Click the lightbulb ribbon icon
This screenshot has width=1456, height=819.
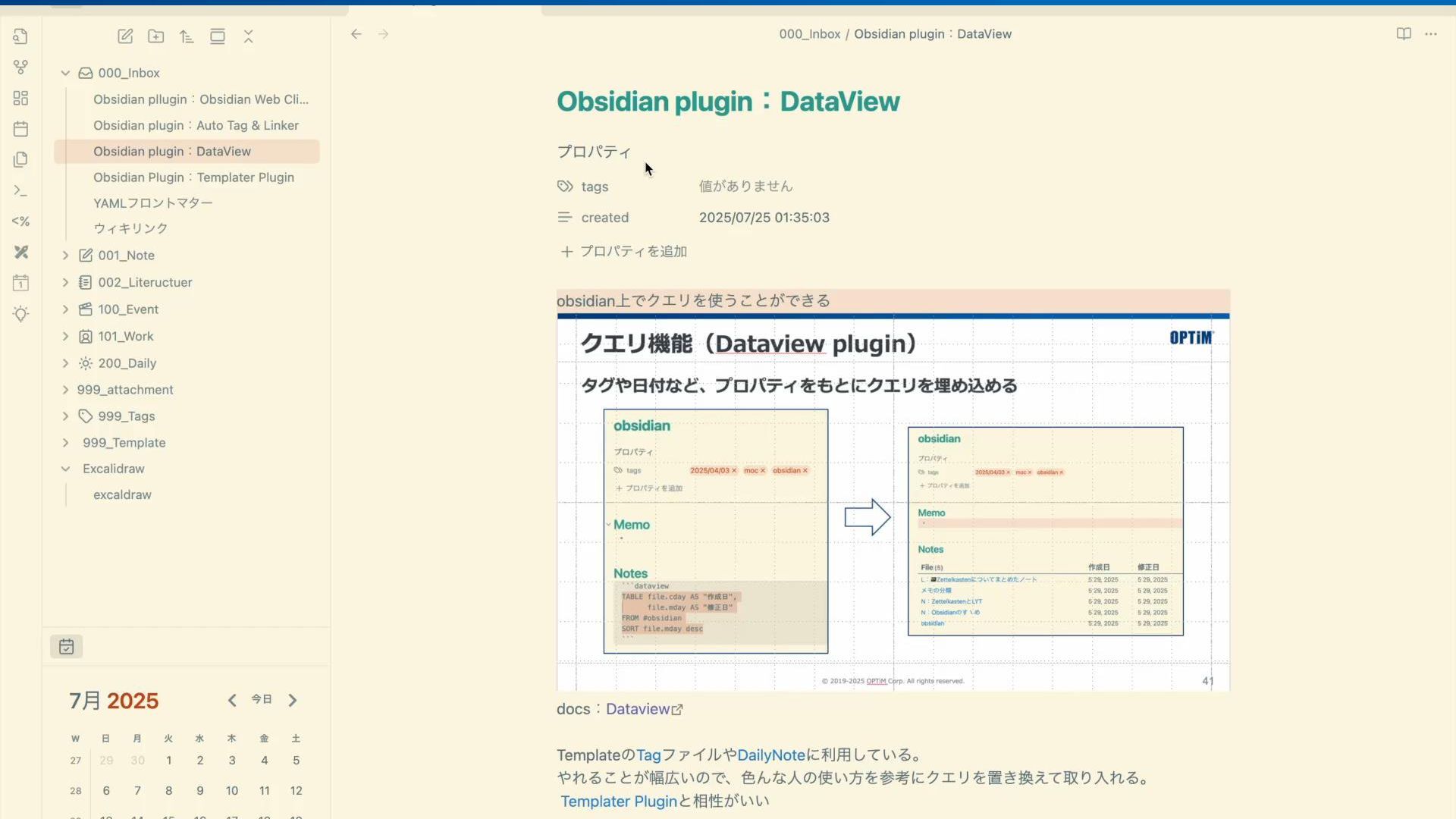[x=20, y=314]
